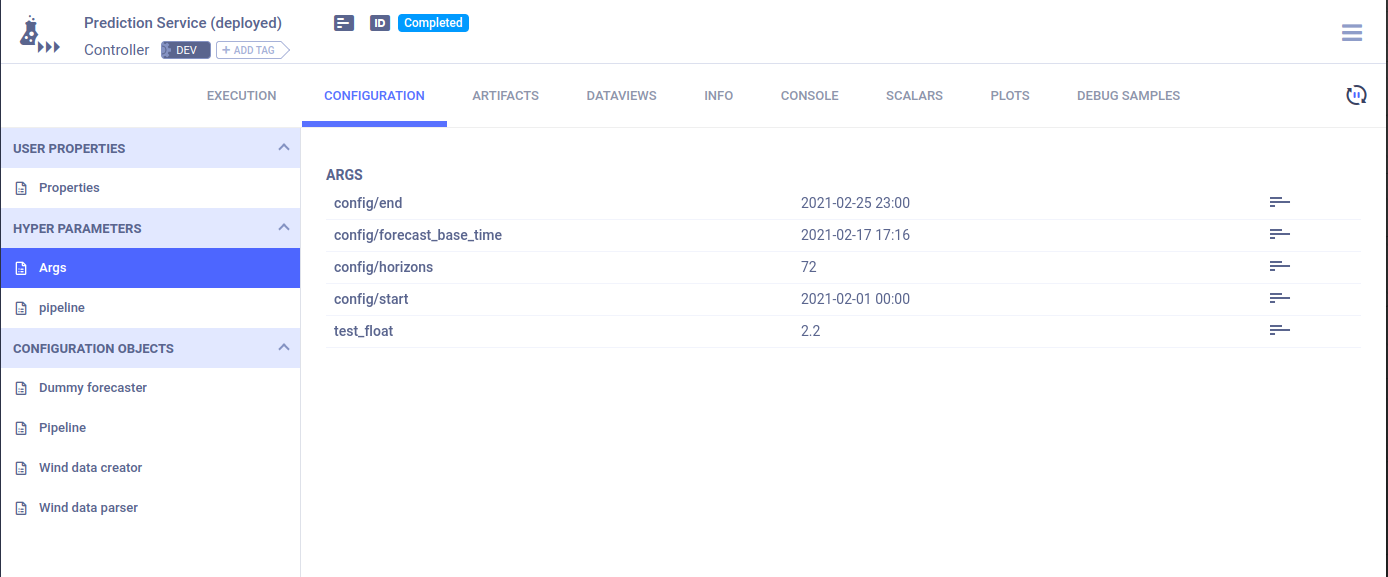The width and height of the screenshot is (1388, 577).
Task: Go to the Console tab
Action: coord(809,96)
